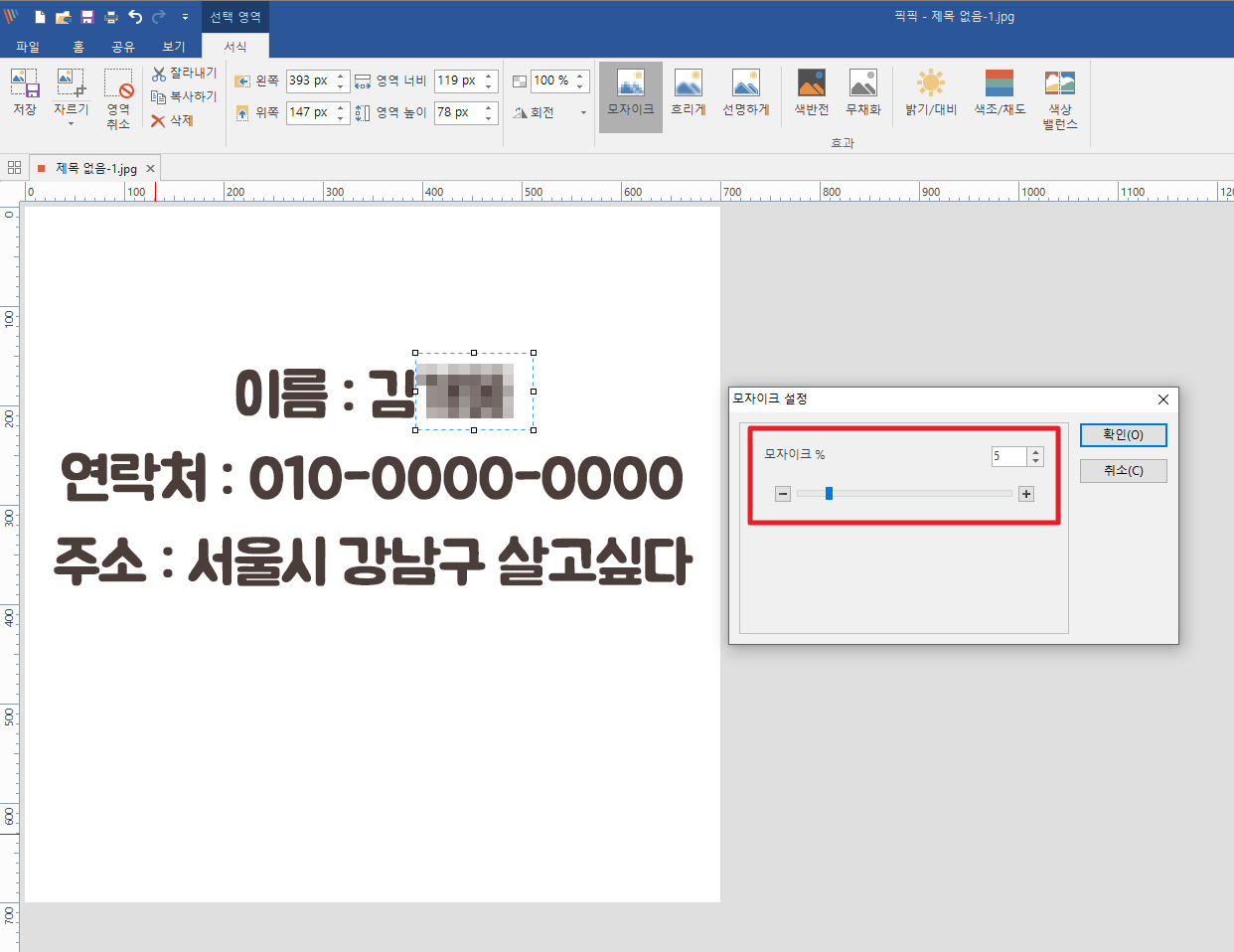Apply the 색반전 (invert) effect

point(812,93)
